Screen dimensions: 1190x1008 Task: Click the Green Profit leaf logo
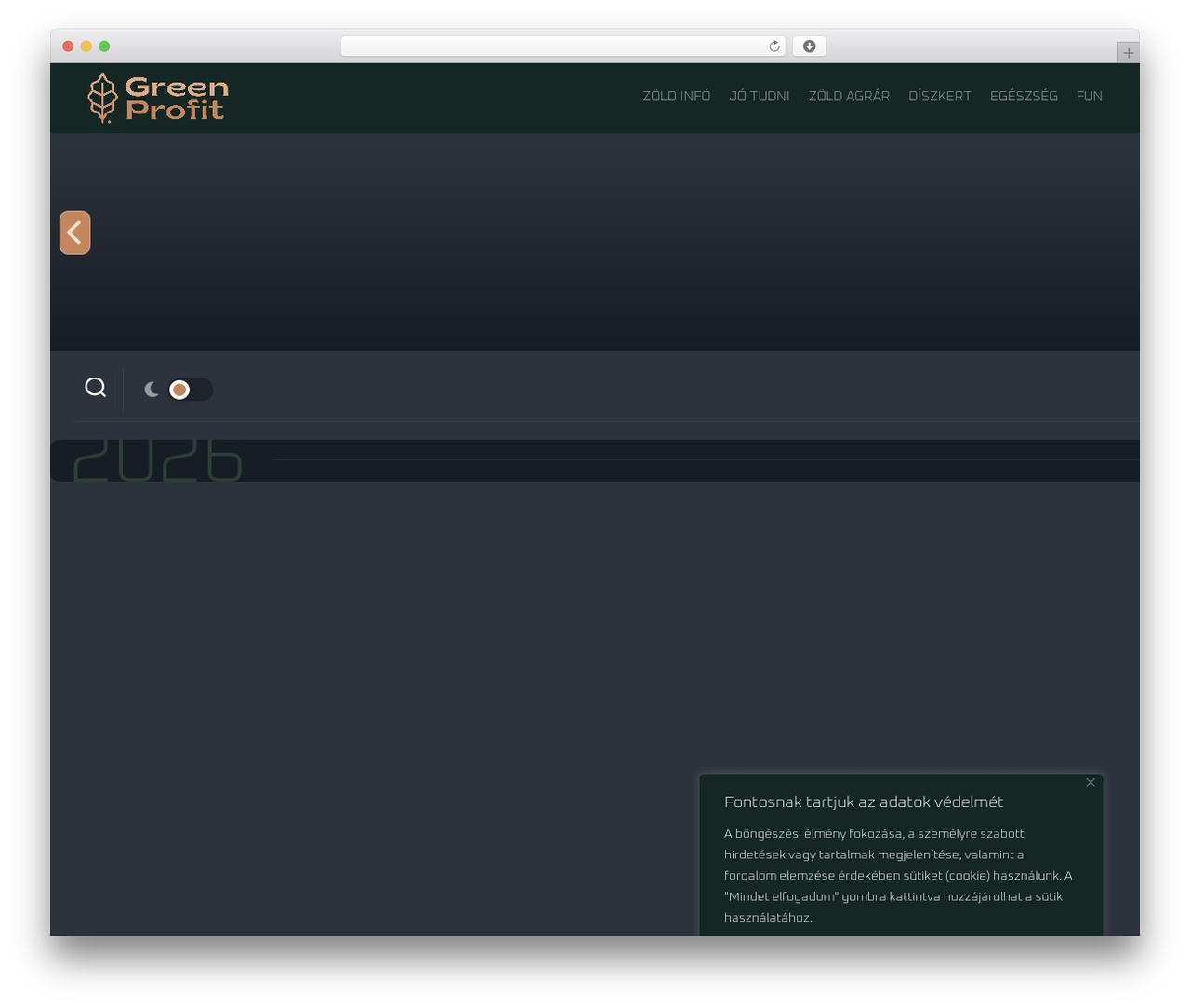pos(102,99)
